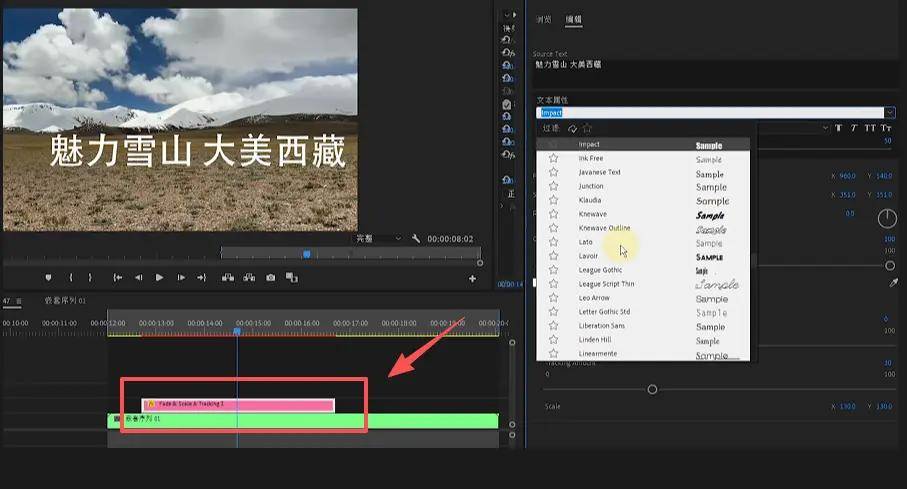Favorite Javanese Text with star
The height and width of the screenshot is (489, 907).
coord(554,172)
